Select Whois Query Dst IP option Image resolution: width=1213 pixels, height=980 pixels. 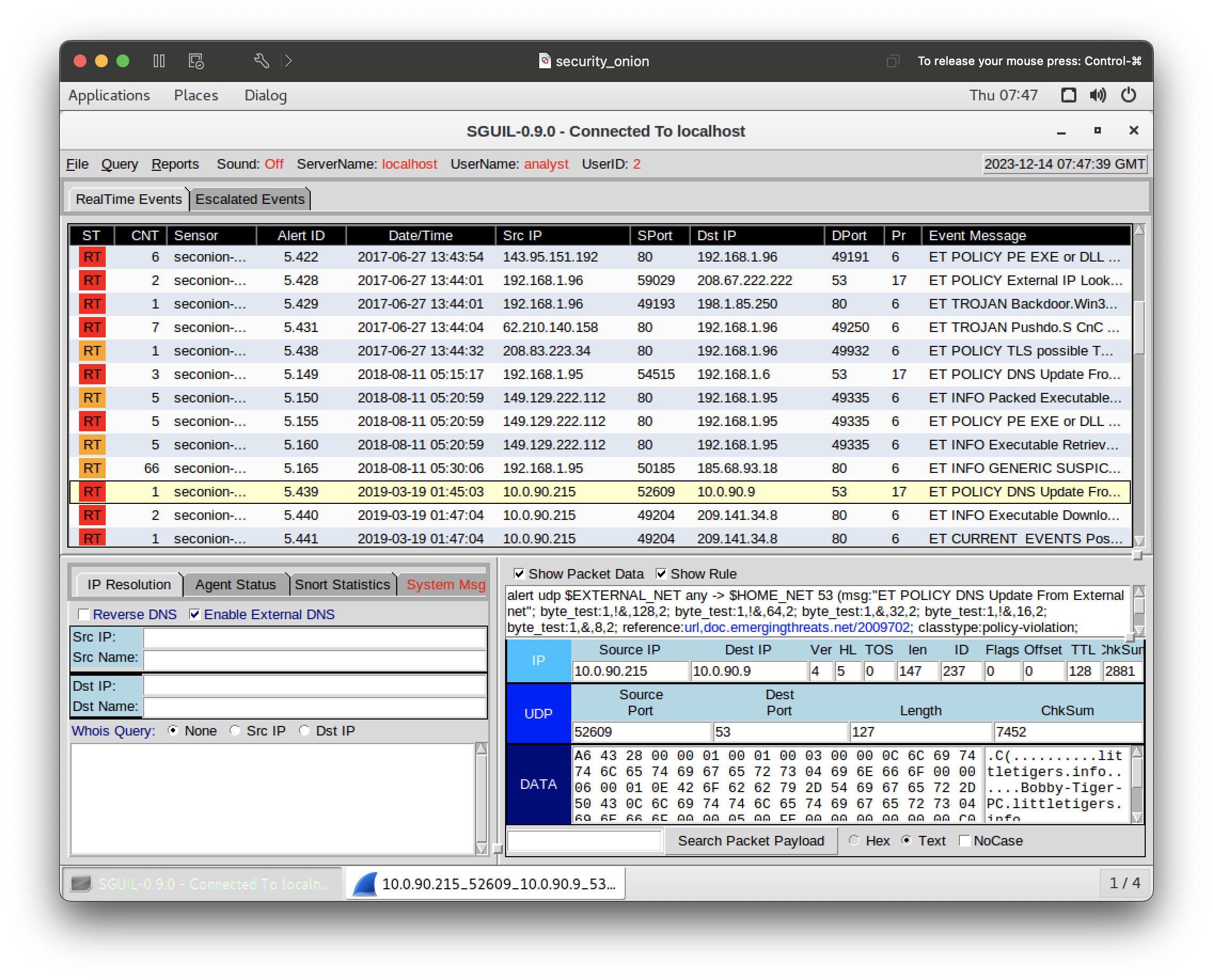(x=304, y=731)
